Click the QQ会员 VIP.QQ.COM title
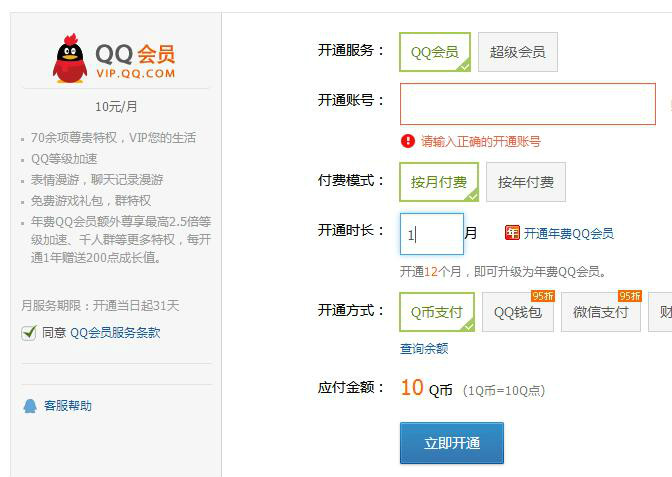672x477 pixels. (135, 60)
